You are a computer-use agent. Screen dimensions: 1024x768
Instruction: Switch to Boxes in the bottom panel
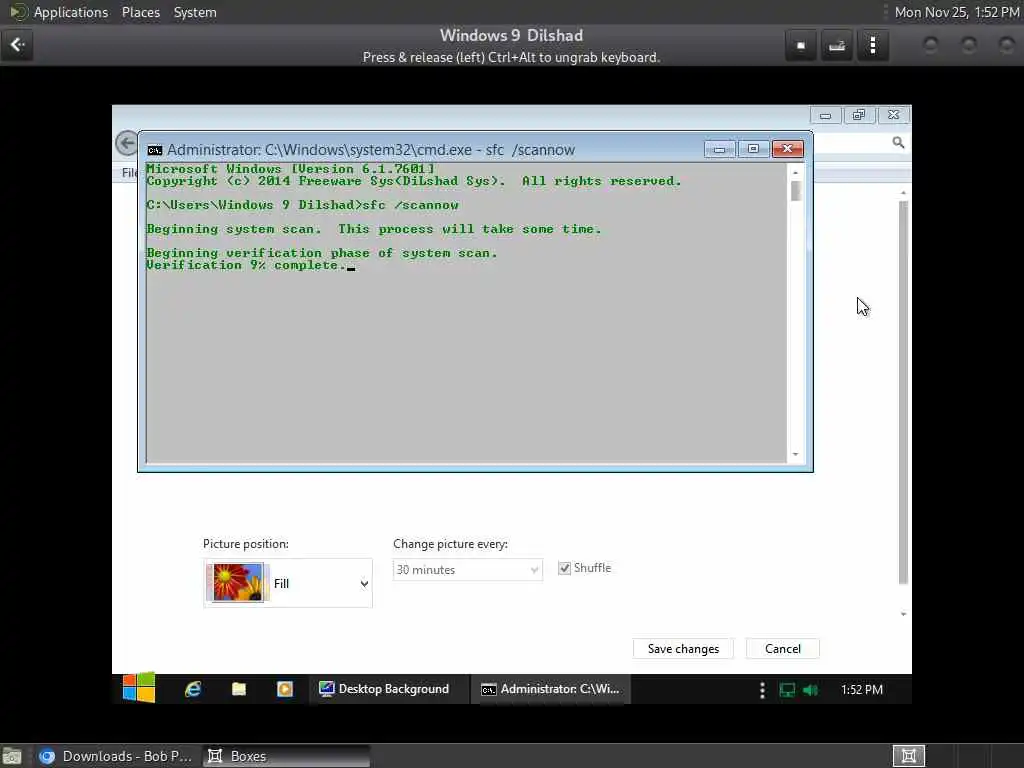tap(285, 756)
